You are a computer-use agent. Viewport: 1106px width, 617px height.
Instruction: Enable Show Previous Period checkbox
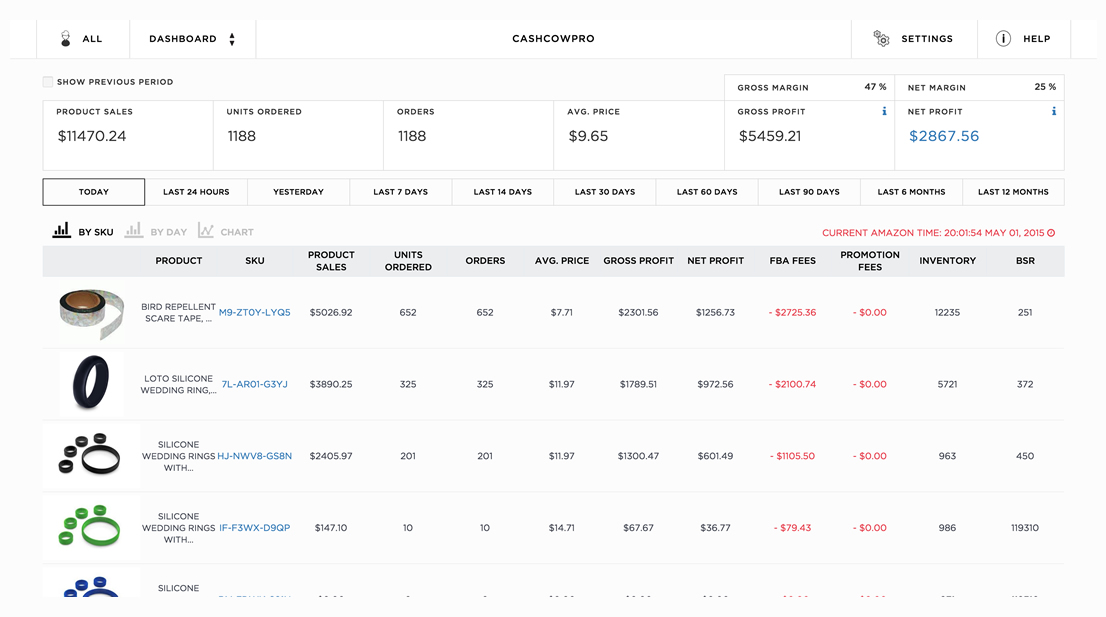[x=48, y=82]
